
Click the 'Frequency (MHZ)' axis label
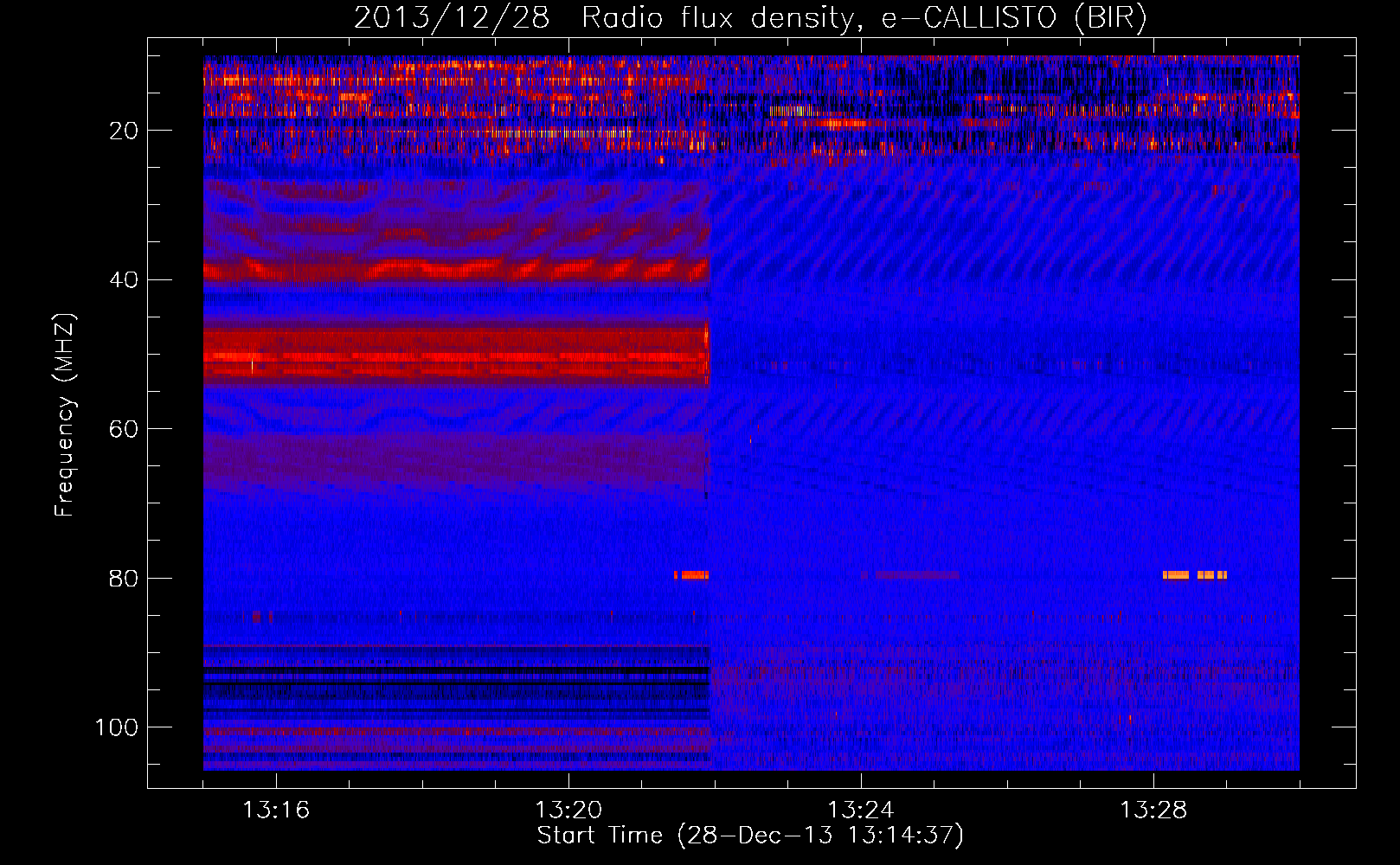coord(65,415)
